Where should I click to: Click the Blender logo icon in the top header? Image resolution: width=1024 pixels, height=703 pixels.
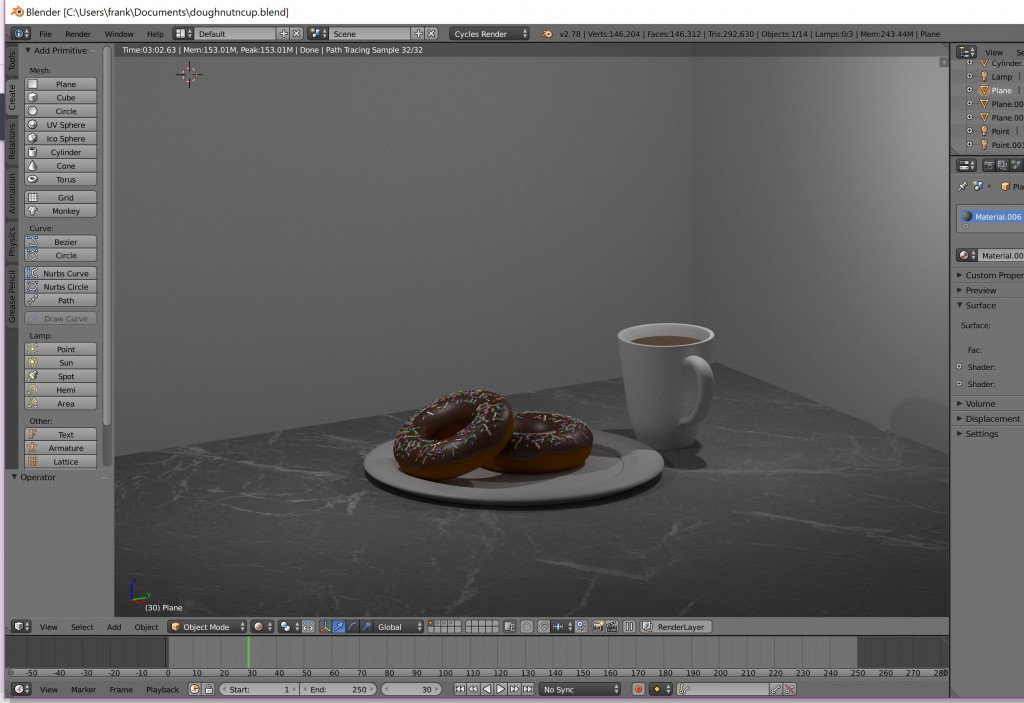click(17, 32)
